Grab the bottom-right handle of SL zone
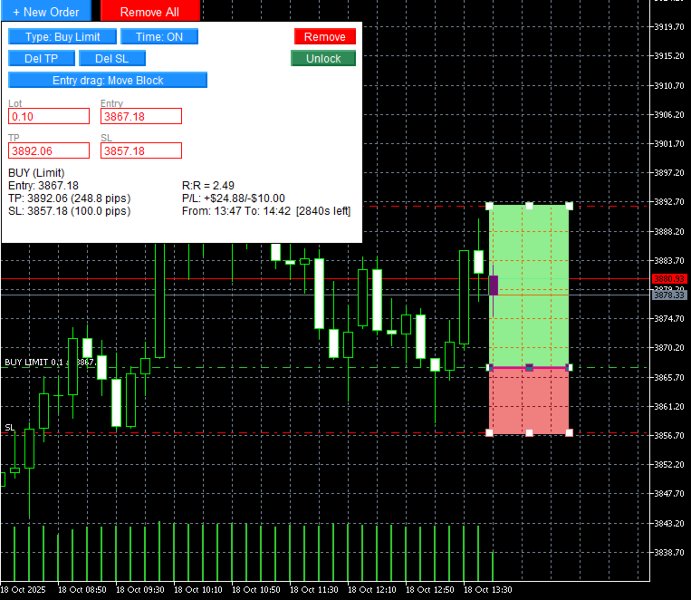691x600 pixels. [569, 433]
